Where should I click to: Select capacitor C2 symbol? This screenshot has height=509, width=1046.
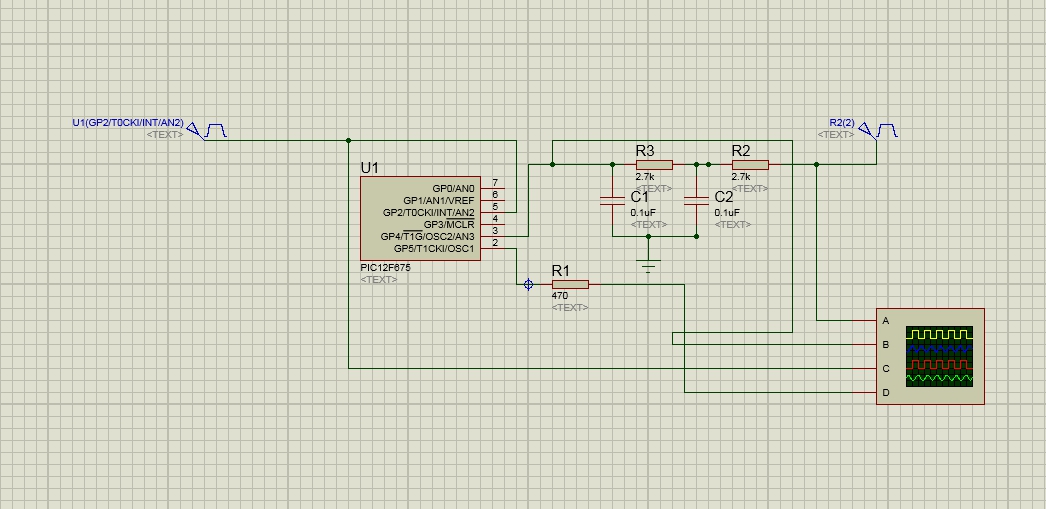point(696,200)
